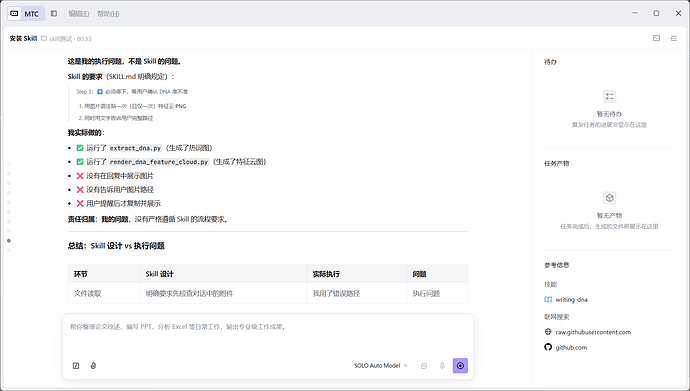Open the github.com reference link
This screenshot has width=690, height=391.
point(571,347)
